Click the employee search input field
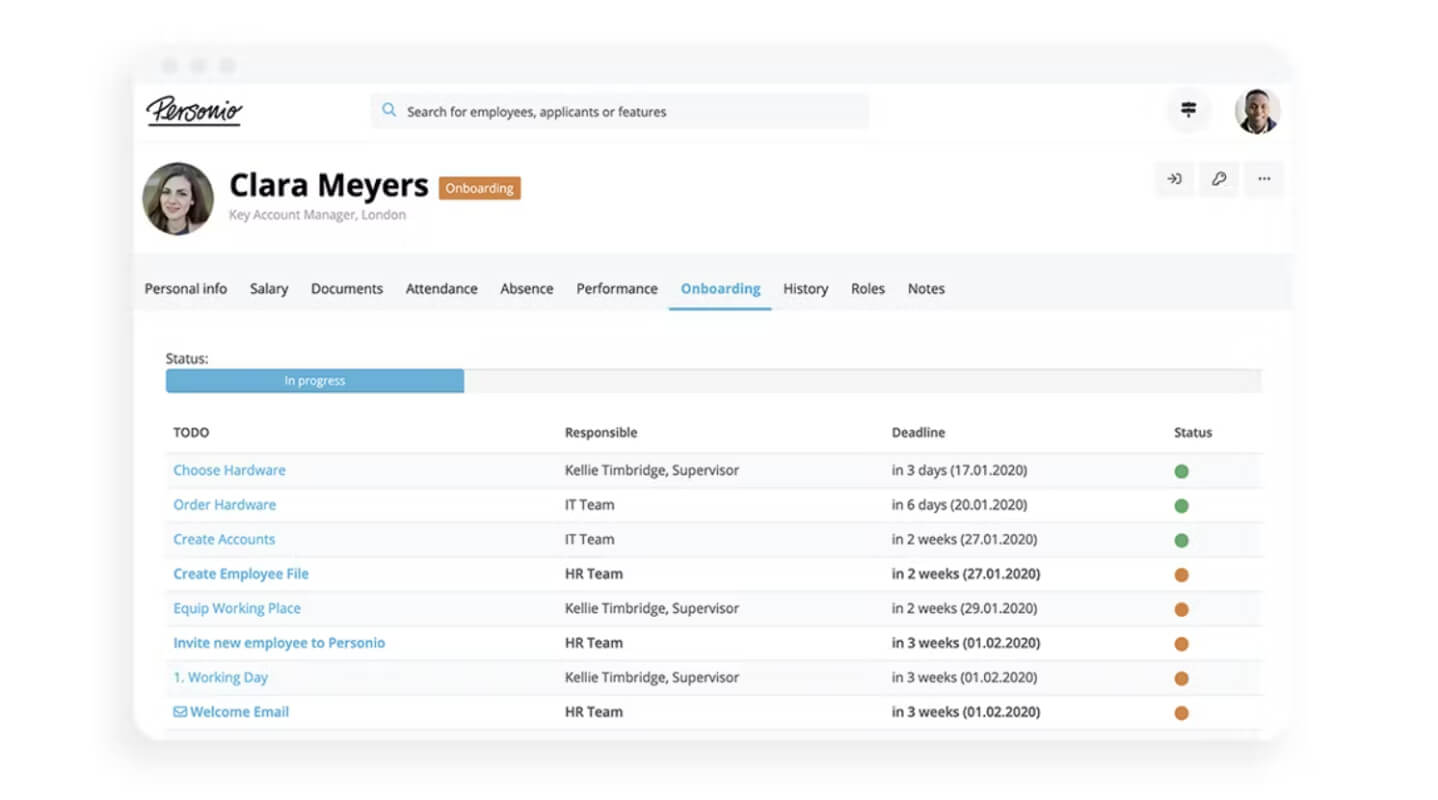 [620, 111]
